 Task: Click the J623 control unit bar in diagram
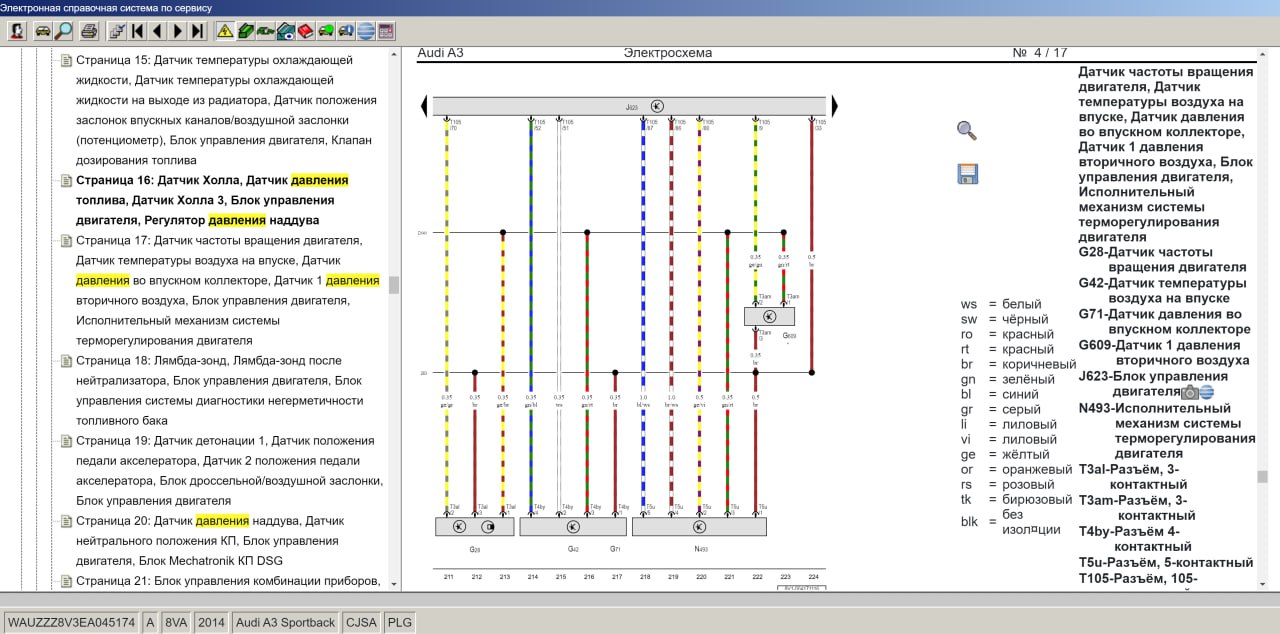click(x=629, y=106)
